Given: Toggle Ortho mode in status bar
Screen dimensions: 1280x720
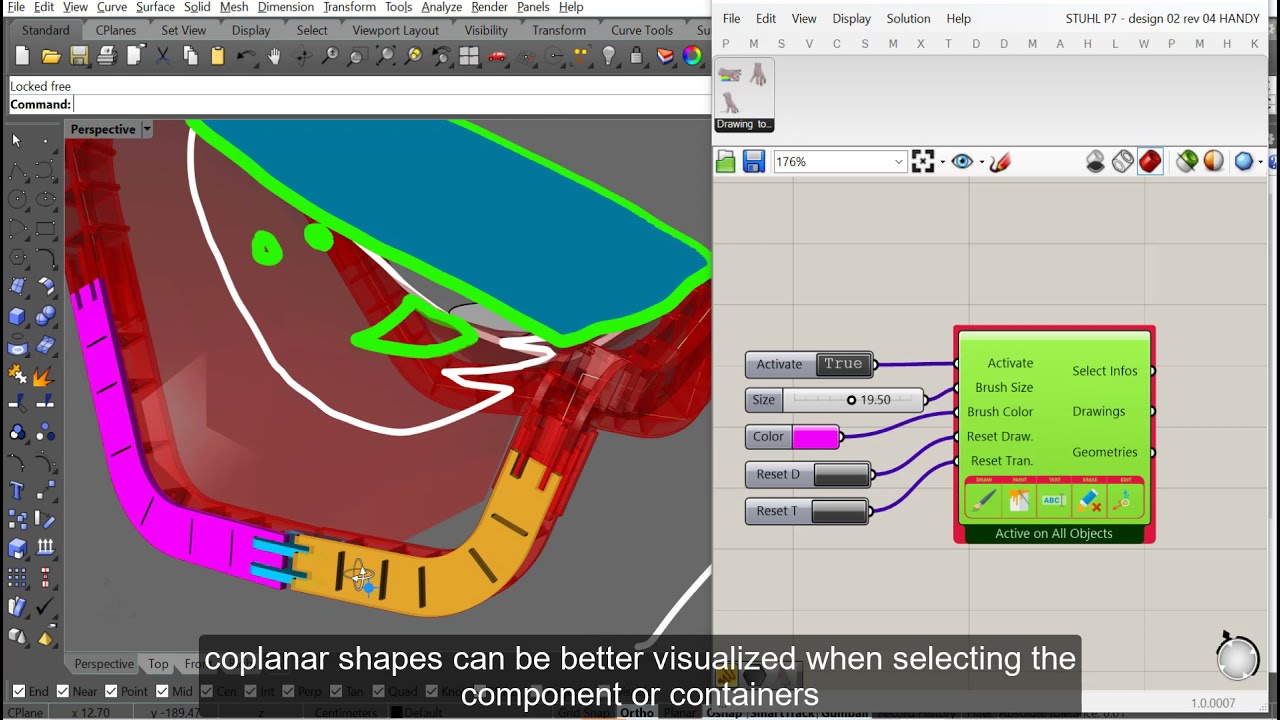Looking at the screenshot, I should [636, 713].
